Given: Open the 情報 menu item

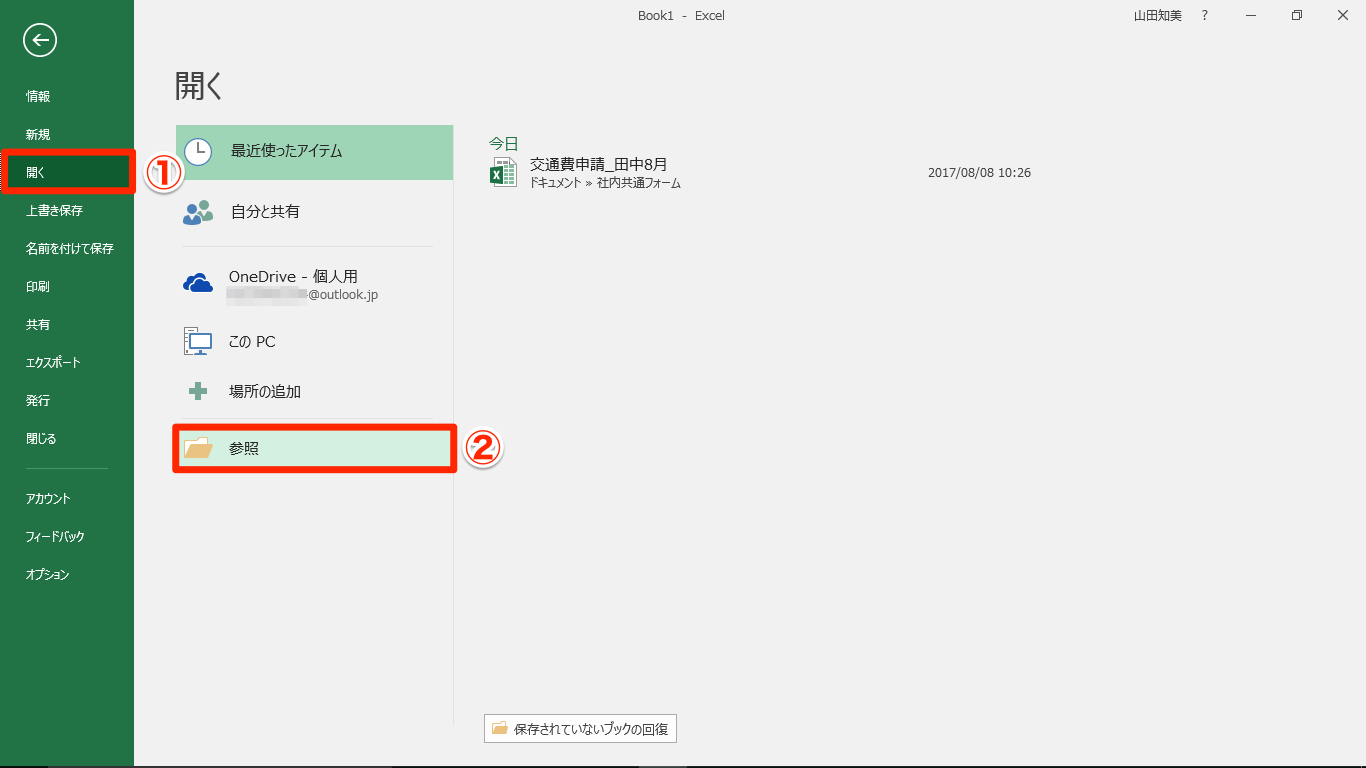Looking at the screenshot, I should [x=67, y=96].
